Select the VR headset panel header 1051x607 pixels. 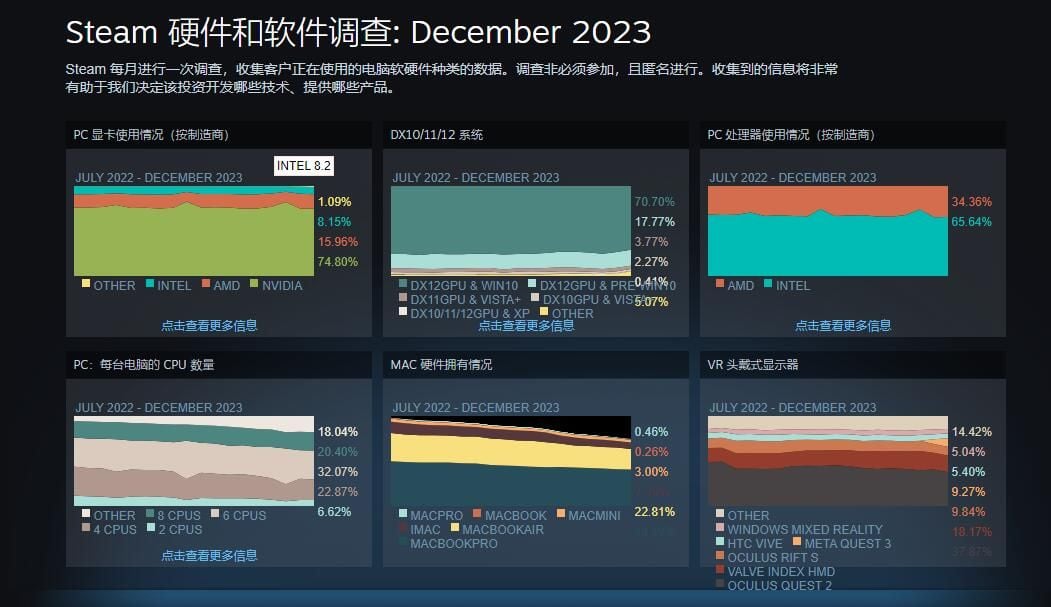click(853, 364)
